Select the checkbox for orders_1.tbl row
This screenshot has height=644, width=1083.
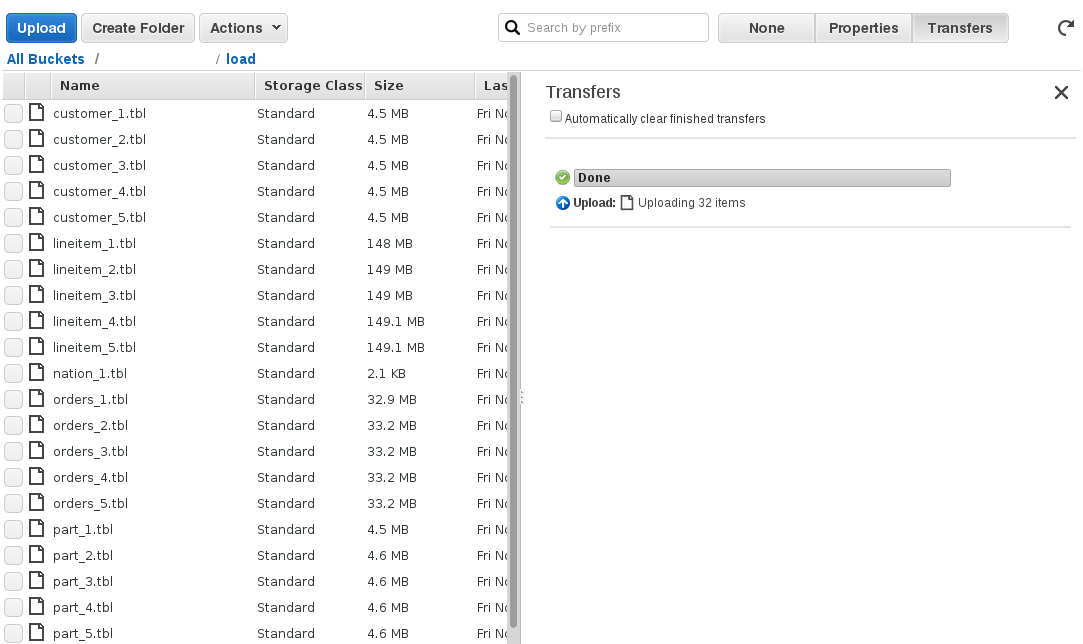point(13,400)
